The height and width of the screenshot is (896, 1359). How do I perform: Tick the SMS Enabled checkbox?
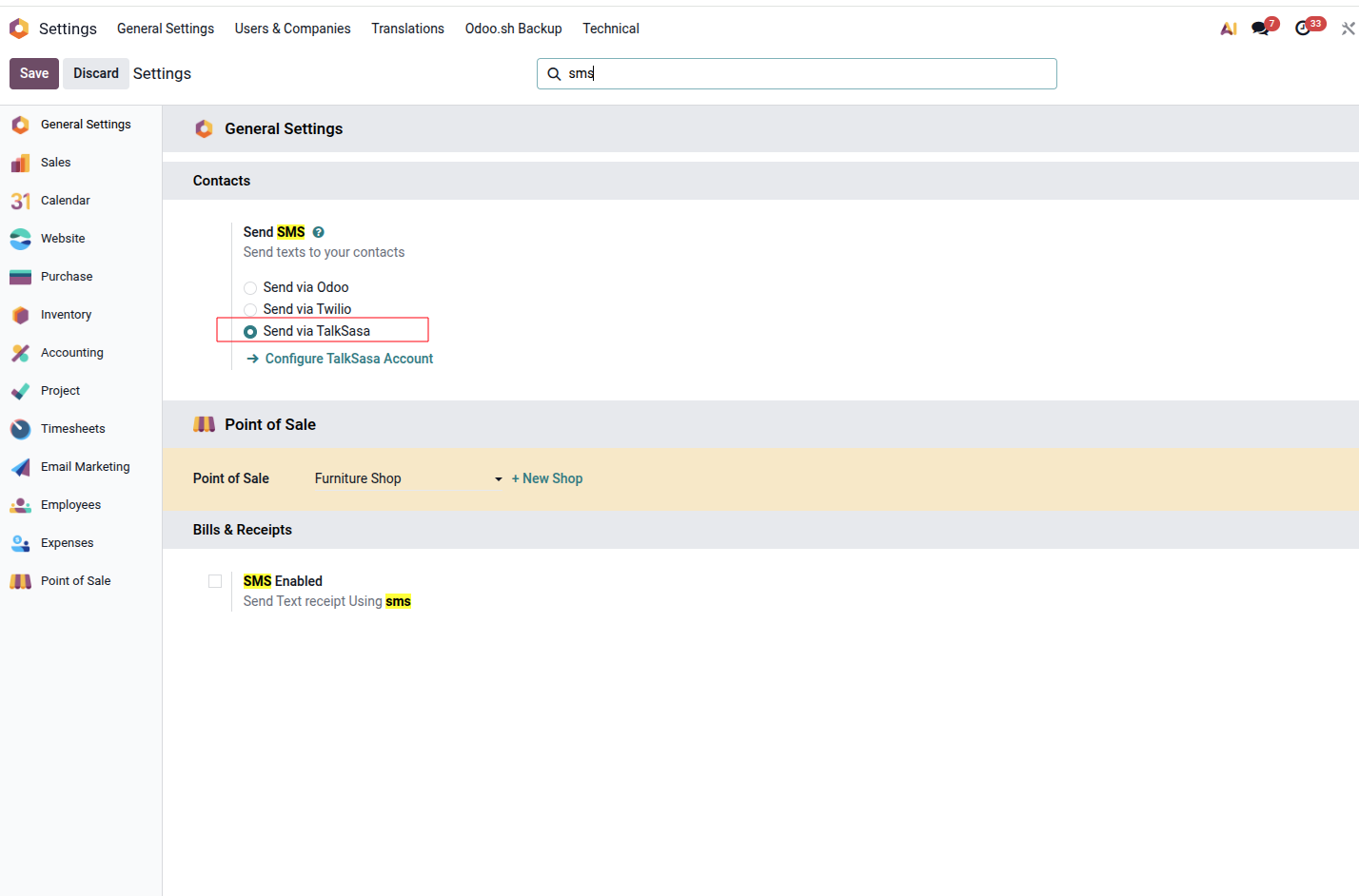(x=215, y=581)
